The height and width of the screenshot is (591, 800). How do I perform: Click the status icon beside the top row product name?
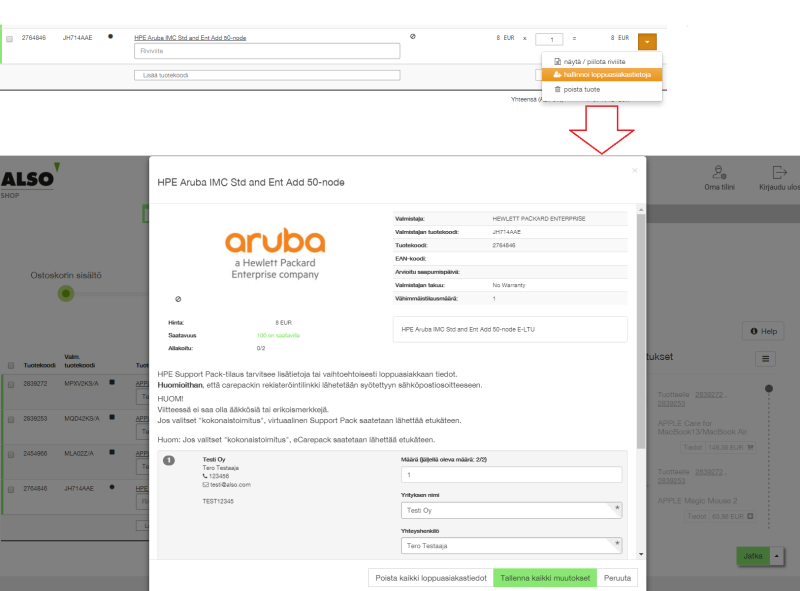coord(413,36)
